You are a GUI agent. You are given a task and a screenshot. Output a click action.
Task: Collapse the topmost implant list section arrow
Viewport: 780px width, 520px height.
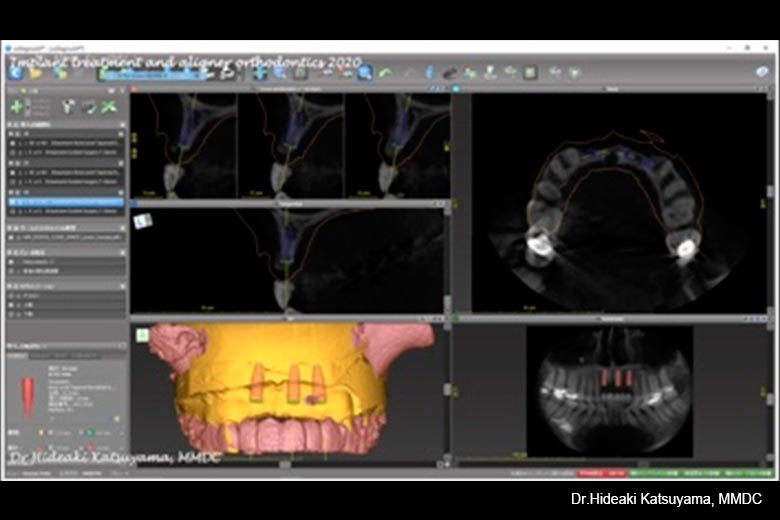(x=121, y=124)
